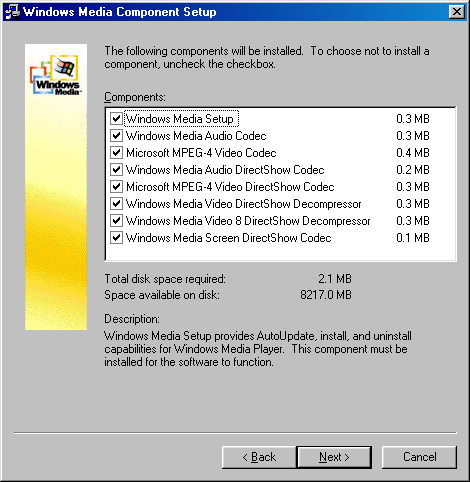This screenshot has height=482, width=470.
Task: Go to previous step with Back button
Action: (259, 457)
